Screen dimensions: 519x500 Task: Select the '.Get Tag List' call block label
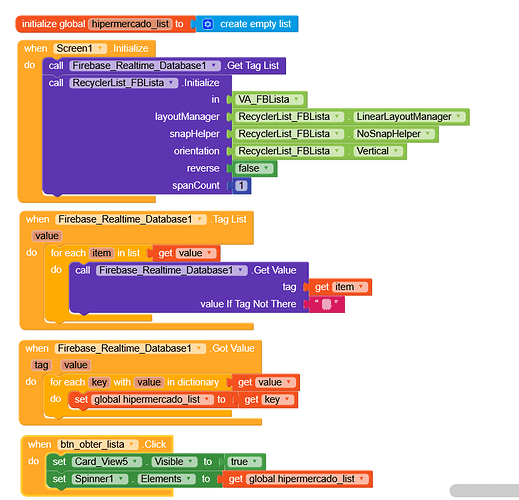click(x=252, y=66)
